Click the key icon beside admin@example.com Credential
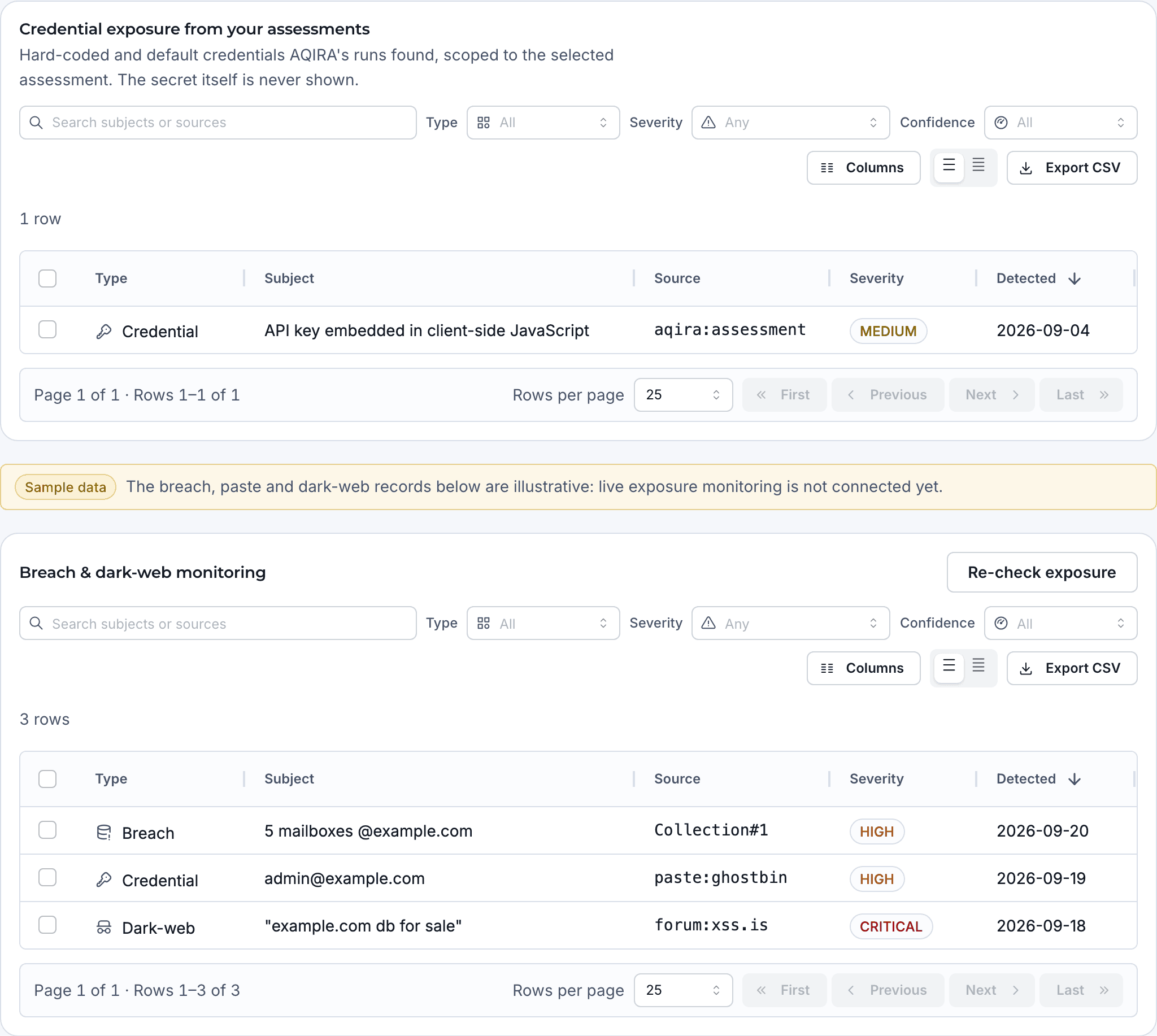This screenshot has height=1036, width=1157. (103, 880)
